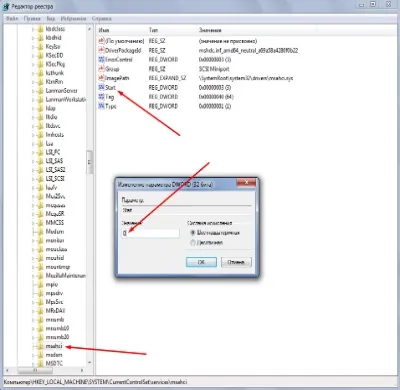Select the LSI_SAS2 tree item

[x=56, y=170]
